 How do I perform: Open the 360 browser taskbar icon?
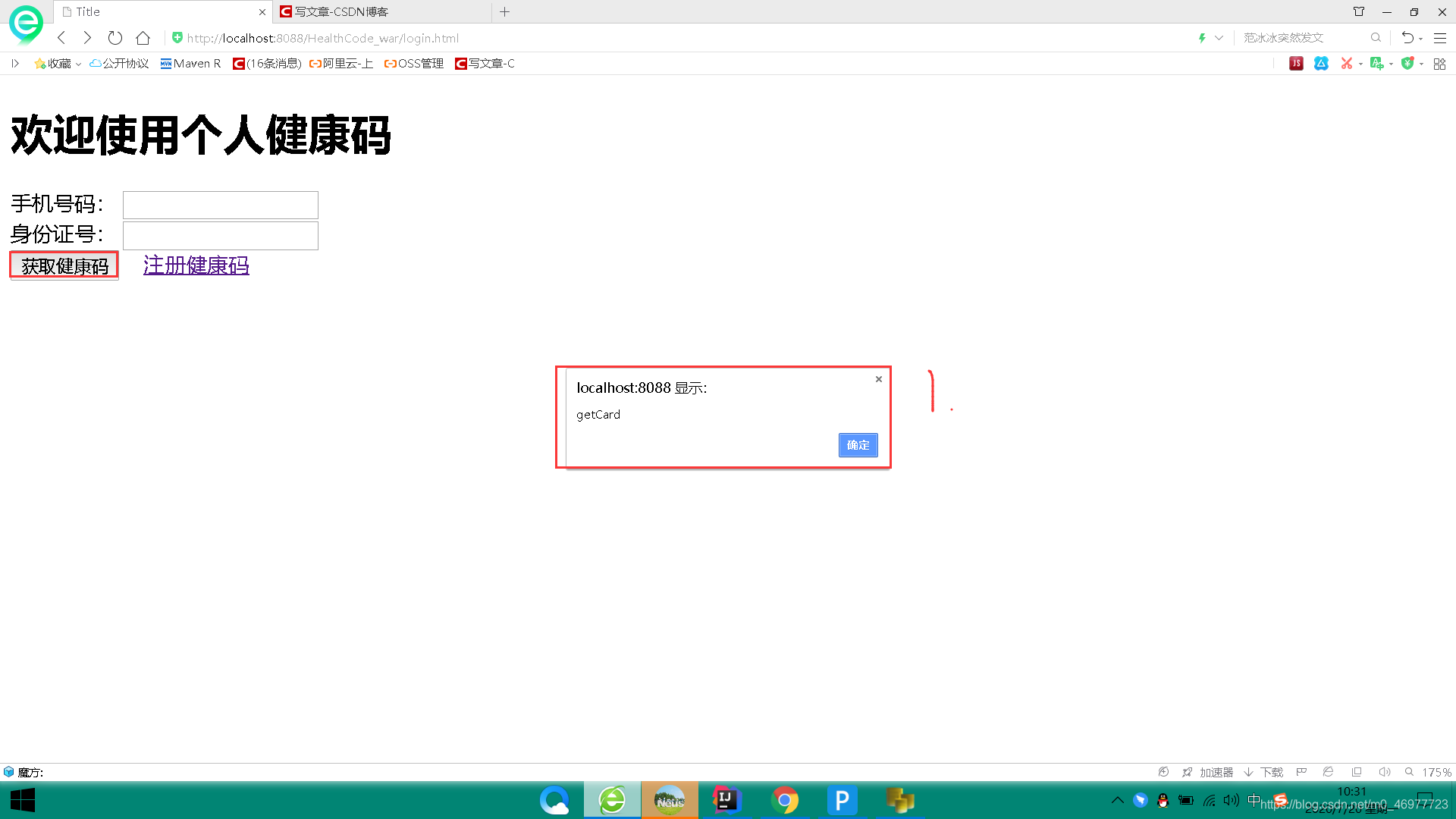(612, 801)
